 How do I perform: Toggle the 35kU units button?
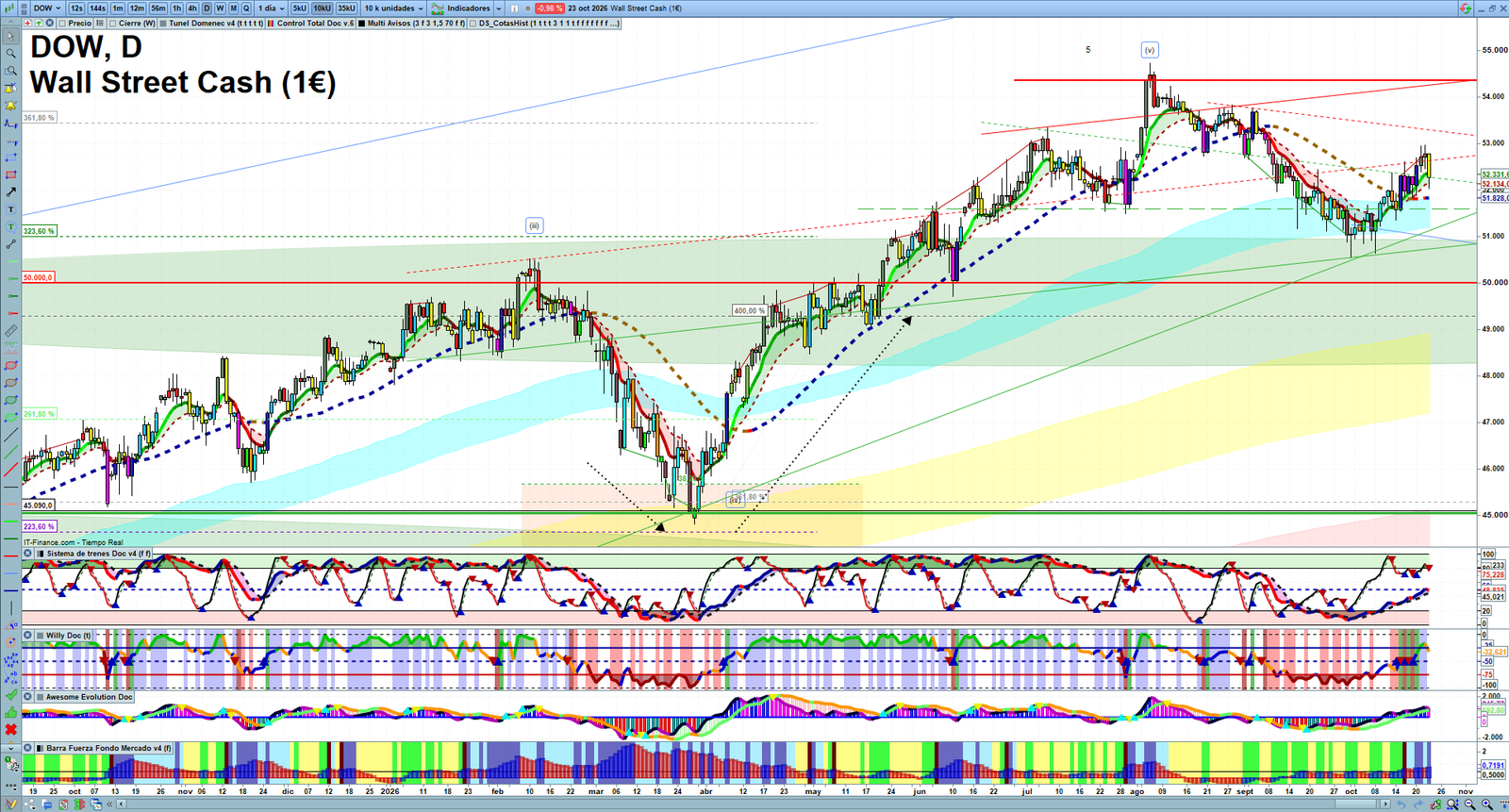[x=346, y=8]
